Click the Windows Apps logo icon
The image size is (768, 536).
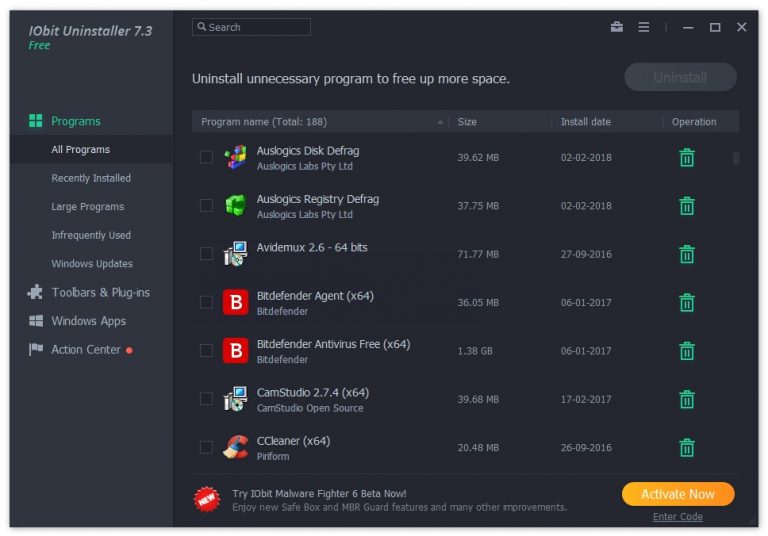click(x=36, y=321)
